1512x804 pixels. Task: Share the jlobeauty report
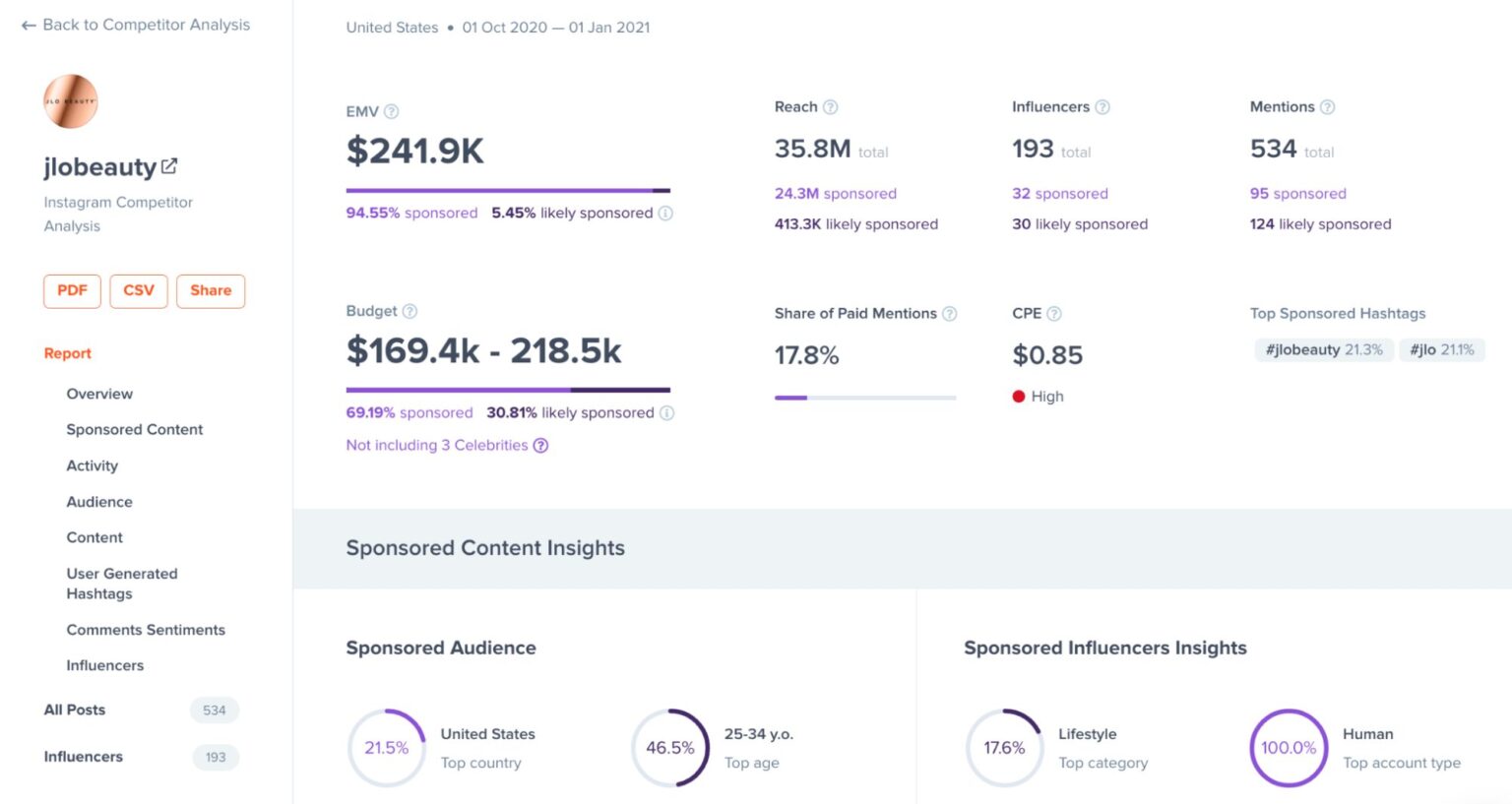(x=210, y=290)
